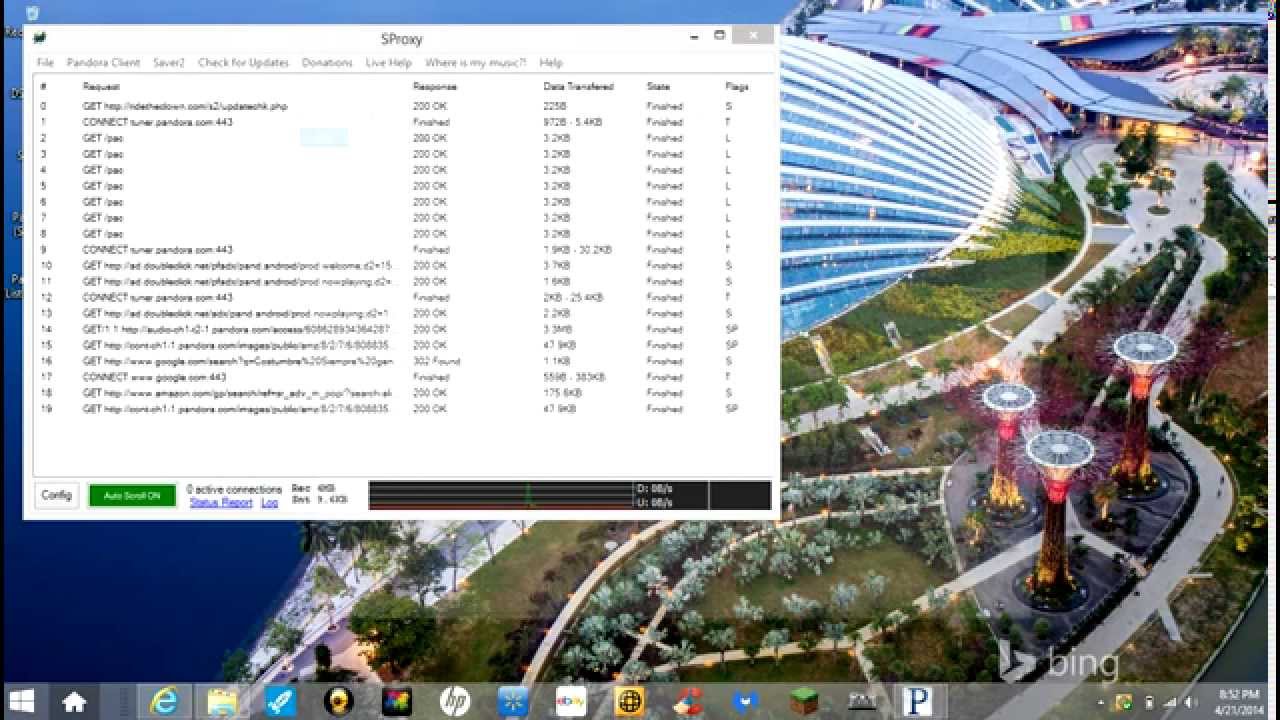Click the State column header
This screenshot has width=1280, height=720.
click(658, 87)
